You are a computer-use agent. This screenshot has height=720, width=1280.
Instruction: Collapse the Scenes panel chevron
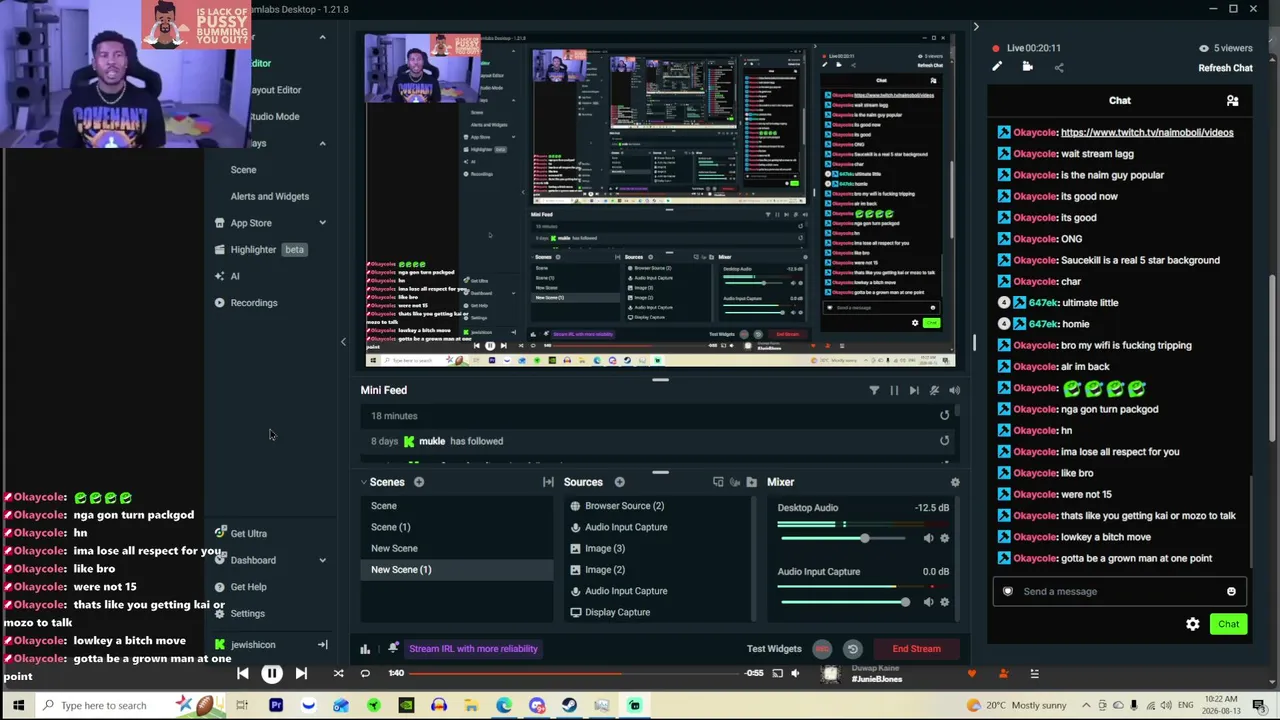364,482
